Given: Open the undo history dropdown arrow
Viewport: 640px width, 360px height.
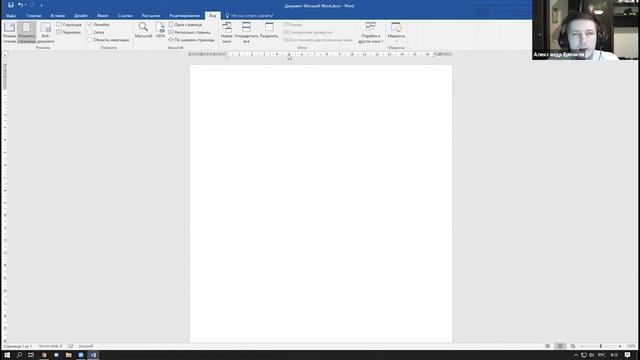Looking at the screenshot, I should pyautogui.click(x=26, y=5).
